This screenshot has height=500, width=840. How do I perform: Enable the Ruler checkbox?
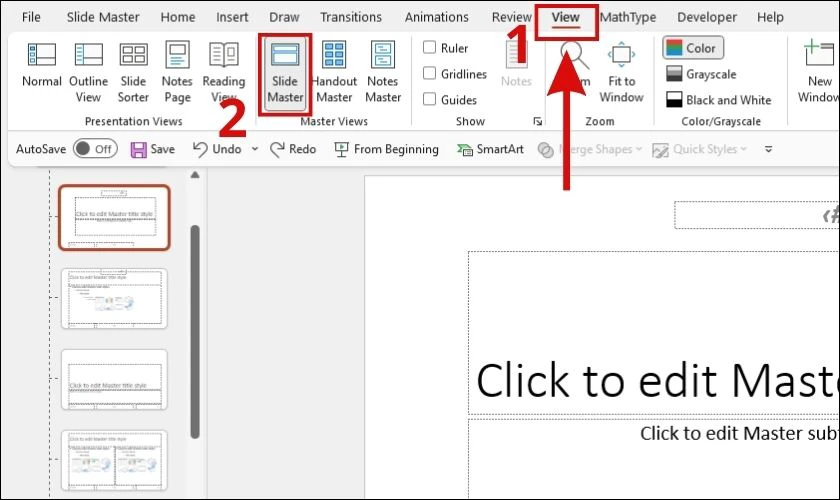click(x=430, y=47)
